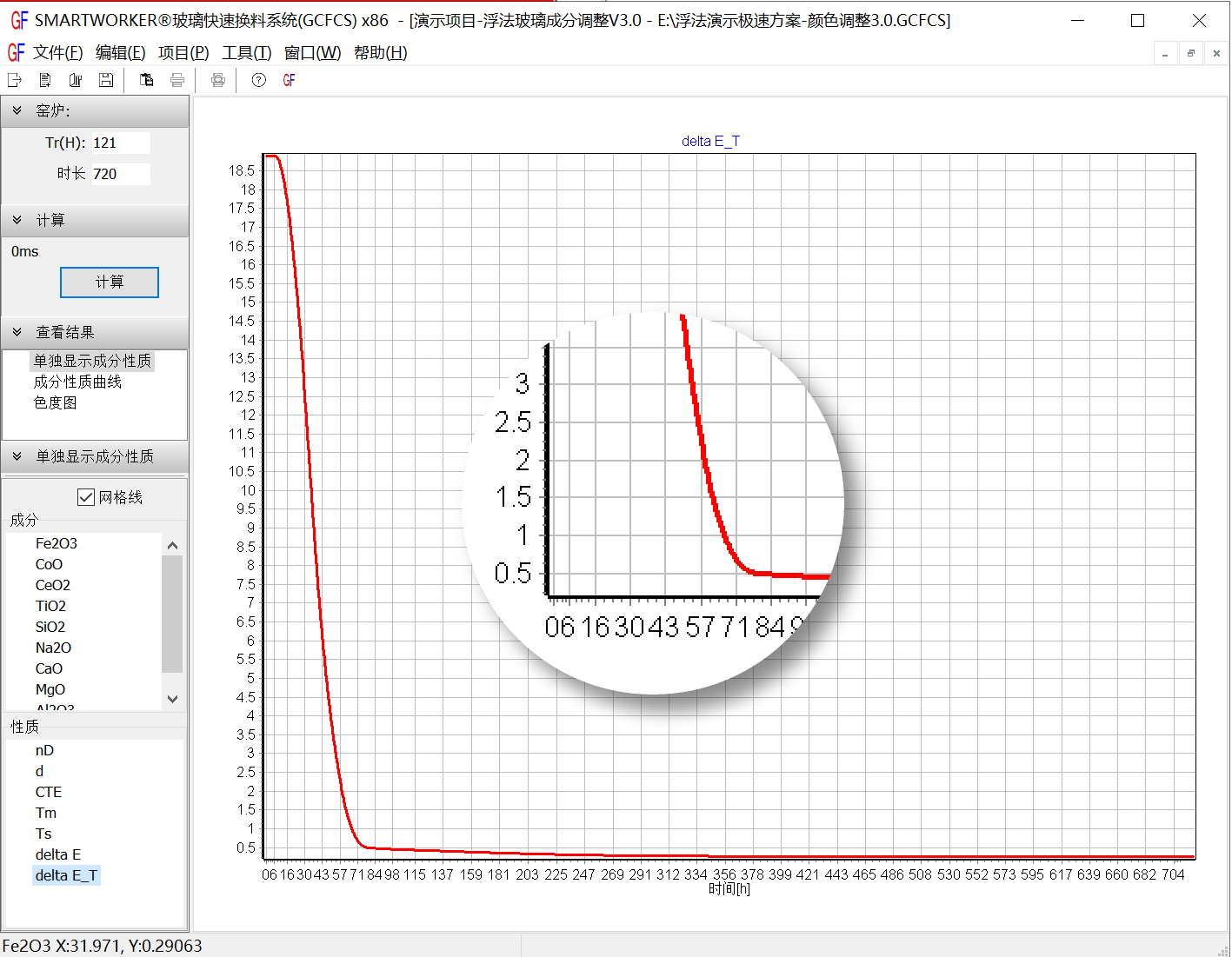
Task: Click the help question mark icon
Action: (259, 80)
